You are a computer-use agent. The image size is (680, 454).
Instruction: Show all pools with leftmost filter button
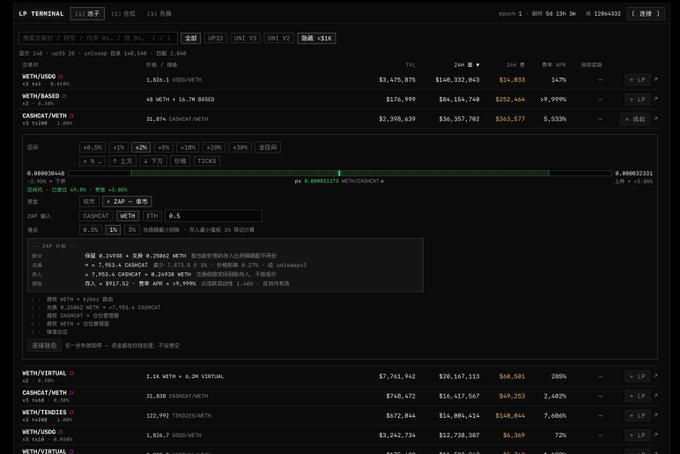click(x=191, y=38)
